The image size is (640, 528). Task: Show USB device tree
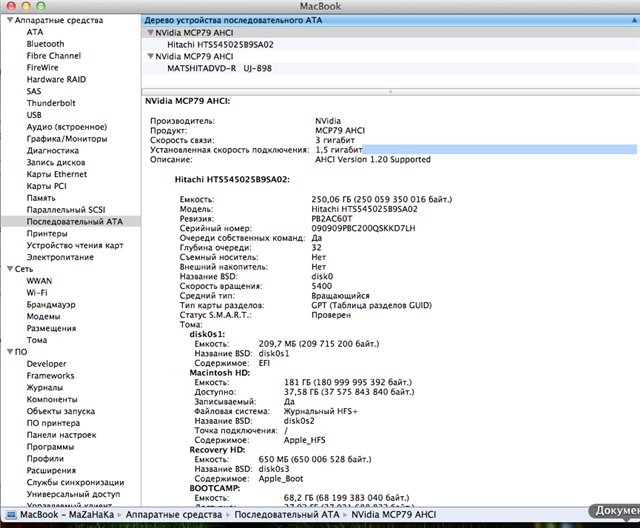tap(34, 115)
